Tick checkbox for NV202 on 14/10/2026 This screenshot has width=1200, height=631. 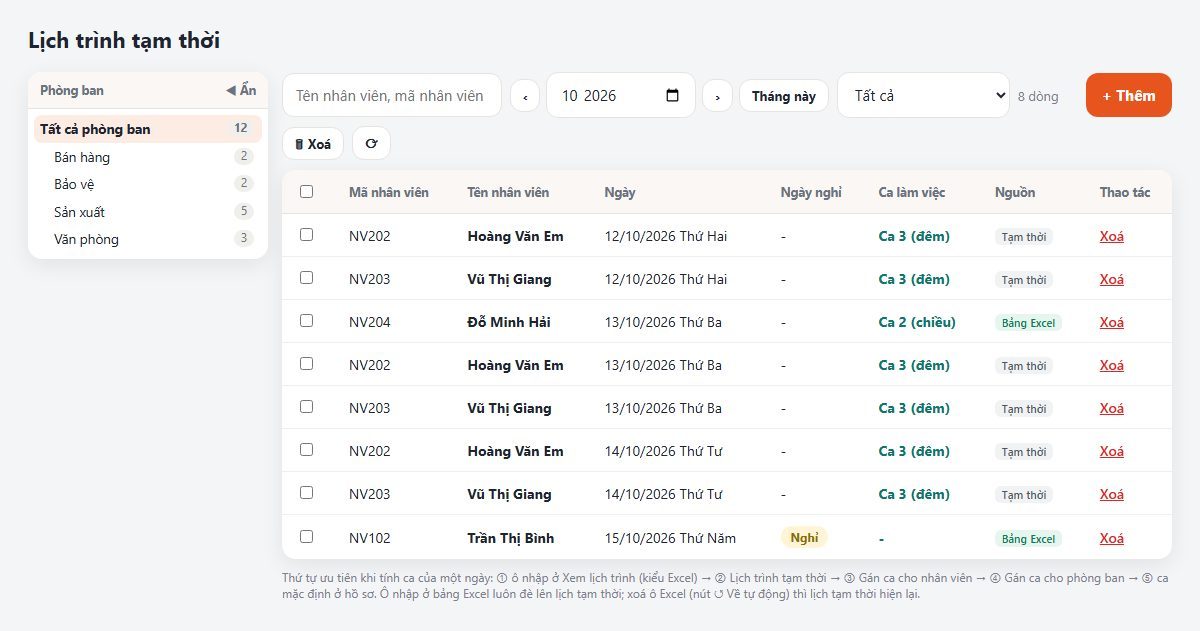306,450
